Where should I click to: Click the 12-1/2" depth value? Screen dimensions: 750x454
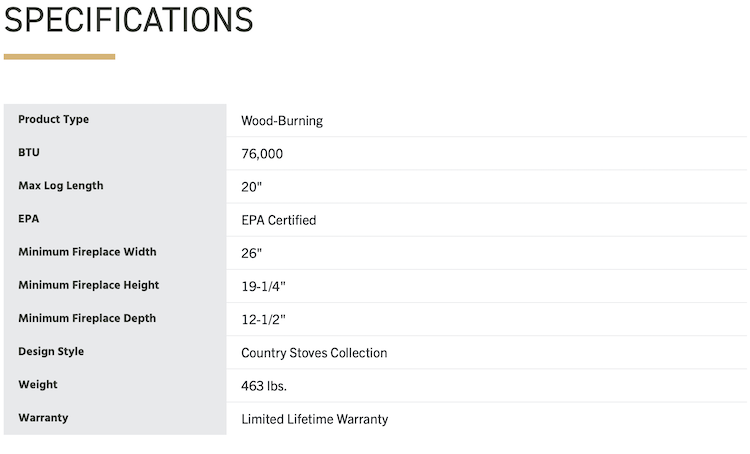point(263,319)
